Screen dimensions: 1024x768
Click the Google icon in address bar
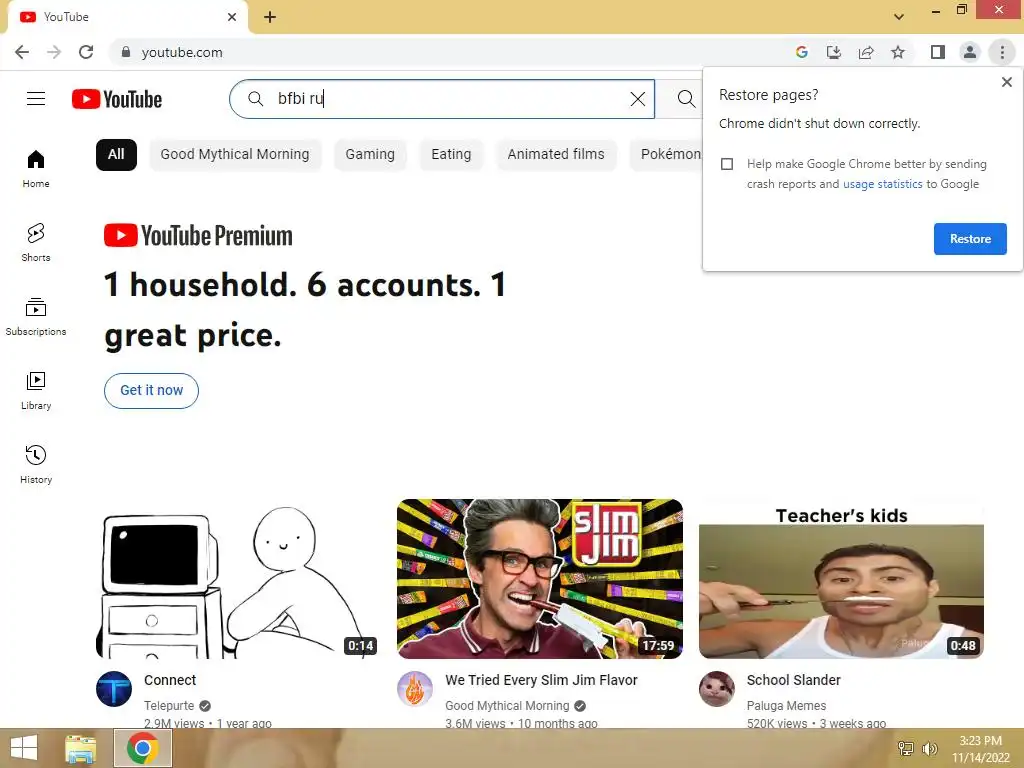point(802,52)
